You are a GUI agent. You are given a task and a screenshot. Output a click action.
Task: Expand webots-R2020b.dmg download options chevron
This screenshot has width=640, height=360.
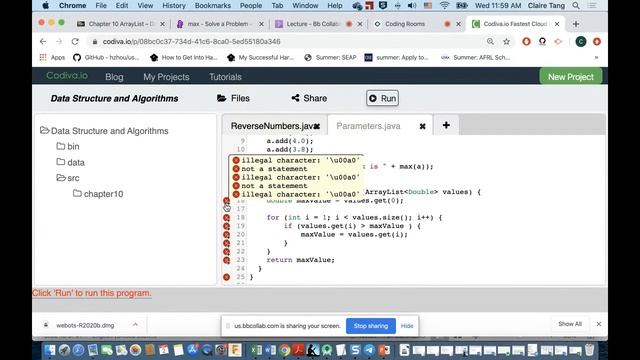(x=135, y=325)
